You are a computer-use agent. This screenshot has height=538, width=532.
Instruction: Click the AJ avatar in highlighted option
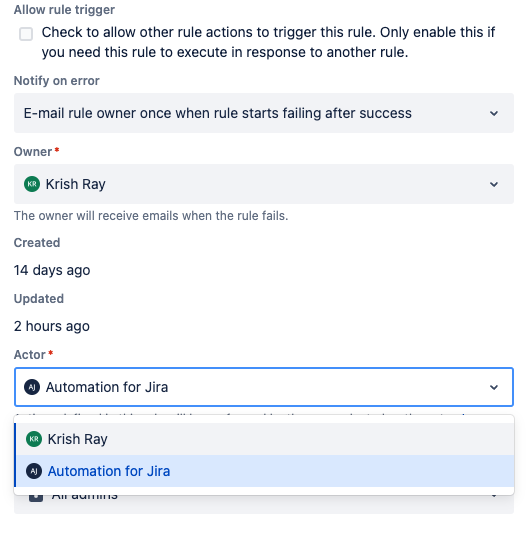click(34, 471)
